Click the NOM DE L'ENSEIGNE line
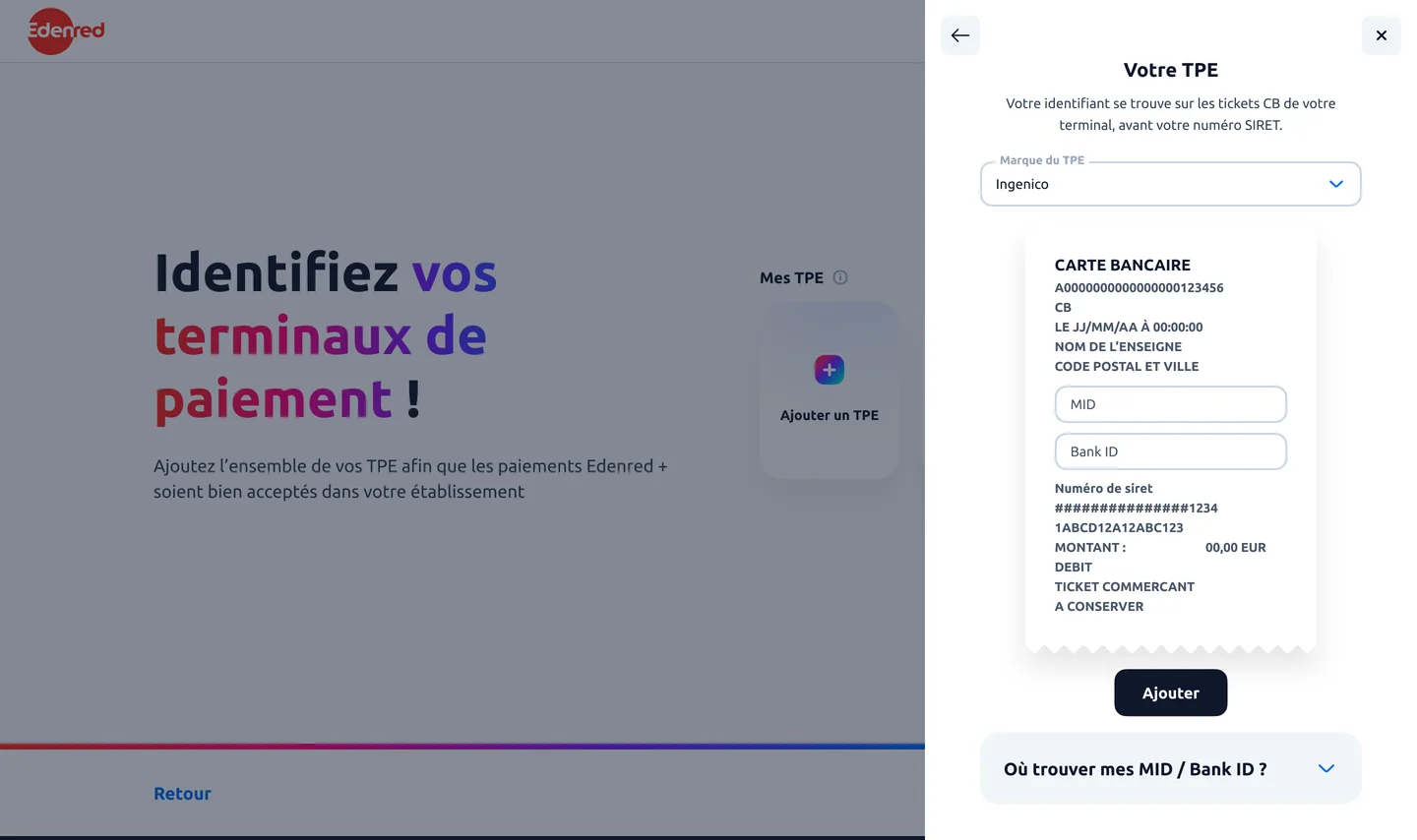Screen dimensions: 1417x840 click(x=1118, y=346)
